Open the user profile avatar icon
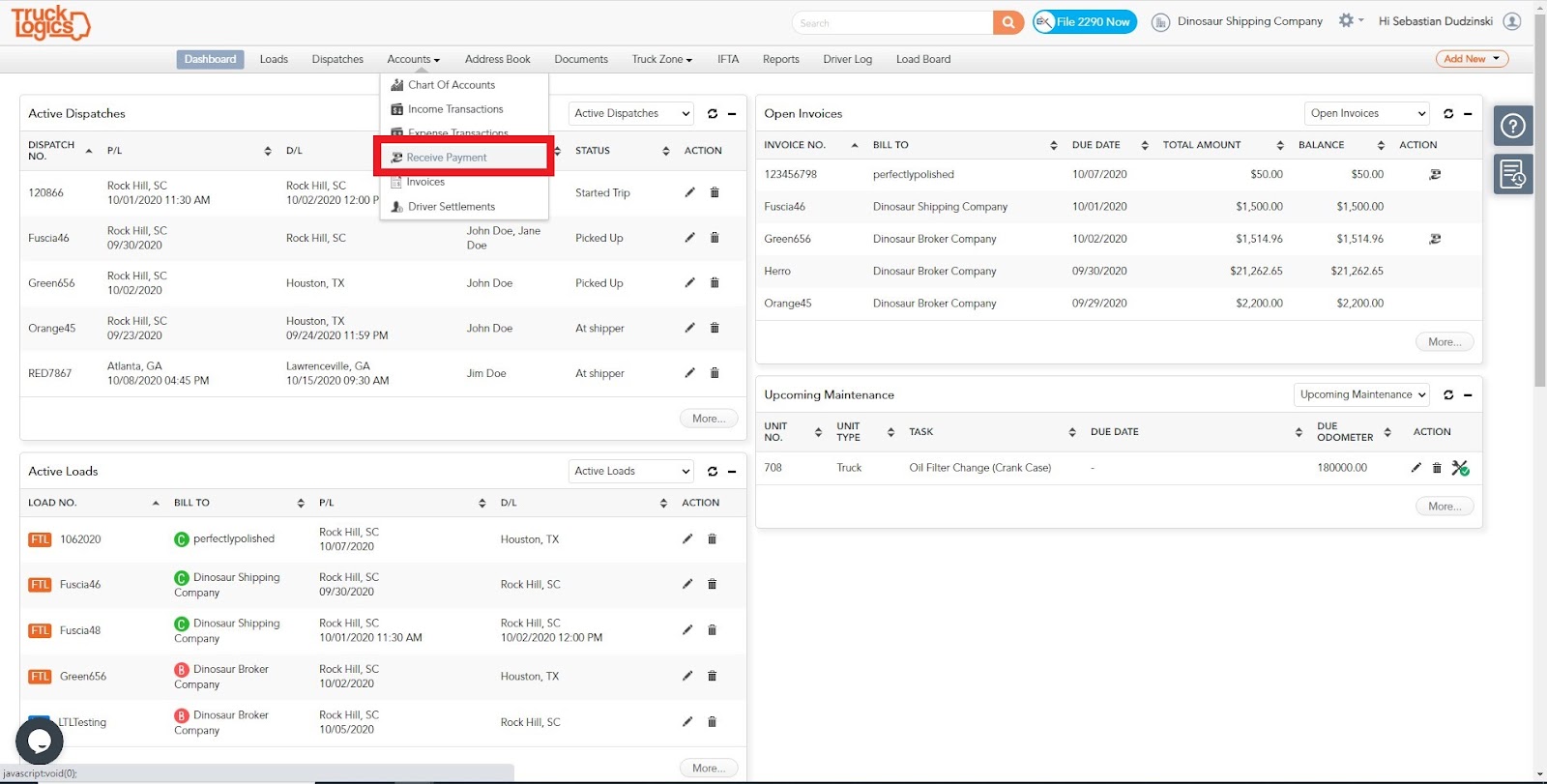This screenshot has width=1547, height=784. click(1512, 21)
